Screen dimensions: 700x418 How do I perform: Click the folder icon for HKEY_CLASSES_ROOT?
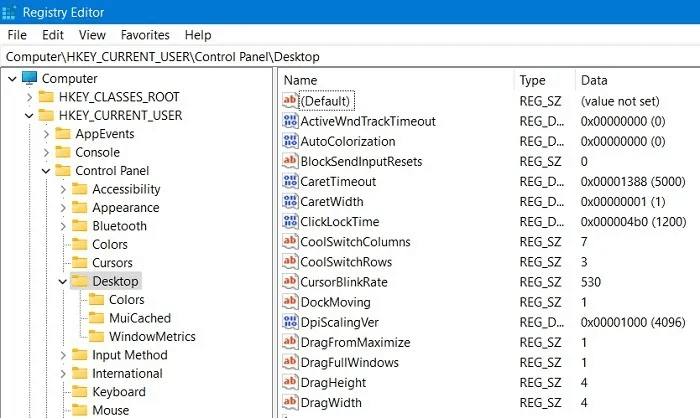[x=47, y=97]
